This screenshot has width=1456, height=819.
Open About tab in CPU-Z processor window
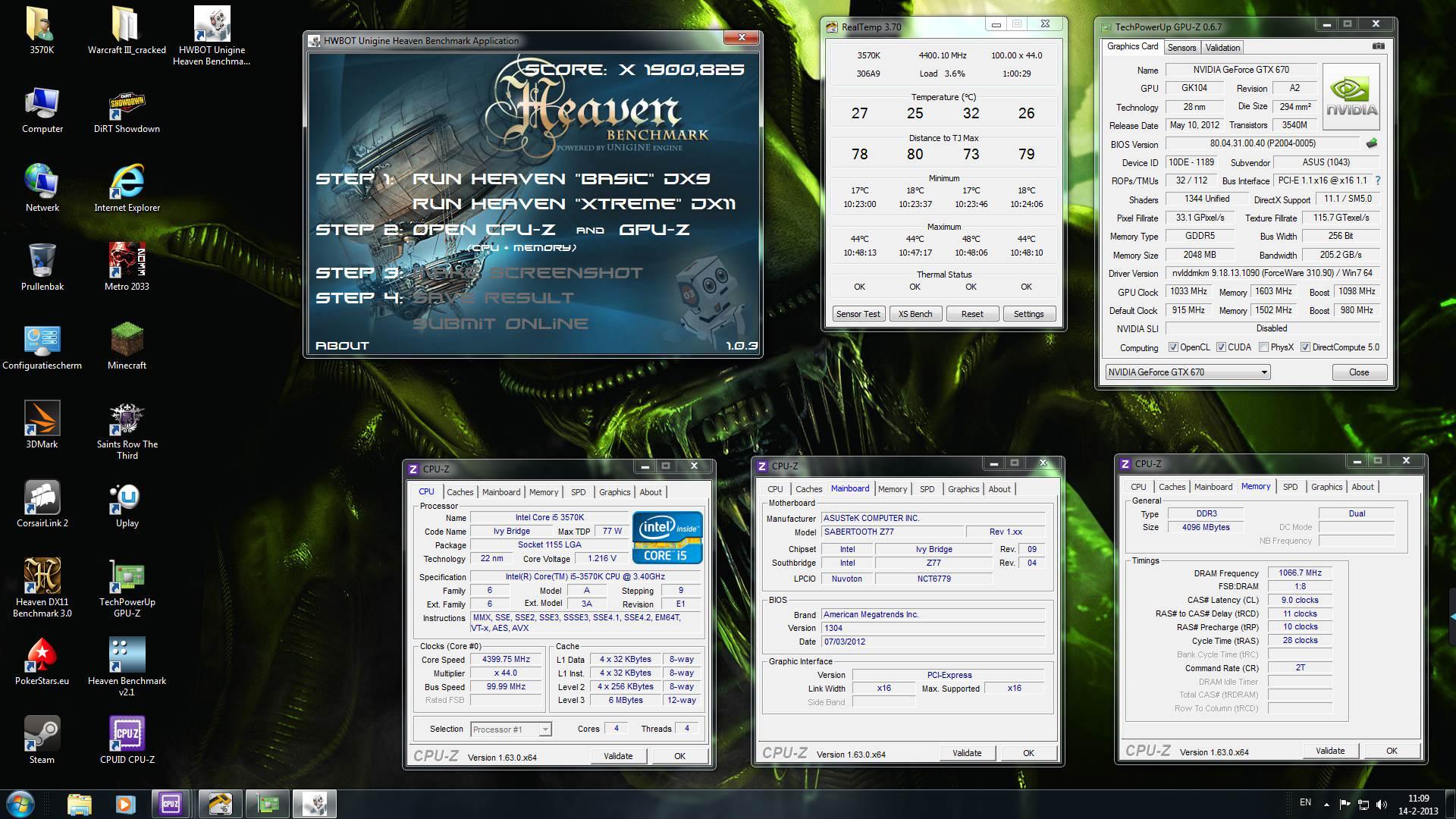(x=650, y=492)
